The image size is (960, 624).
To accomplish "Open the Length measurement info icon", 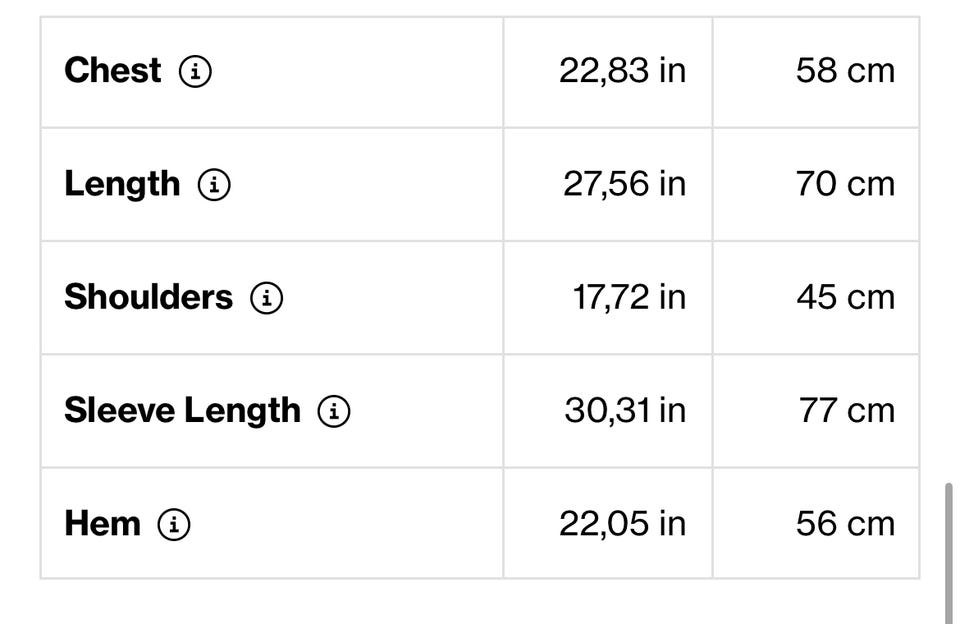I will (214, 184).
